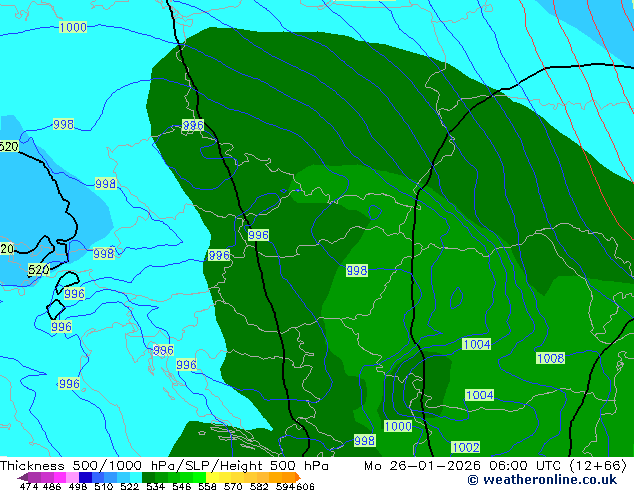
Task: Click the 1000 label near the bottom low
Action: [398, 426]
